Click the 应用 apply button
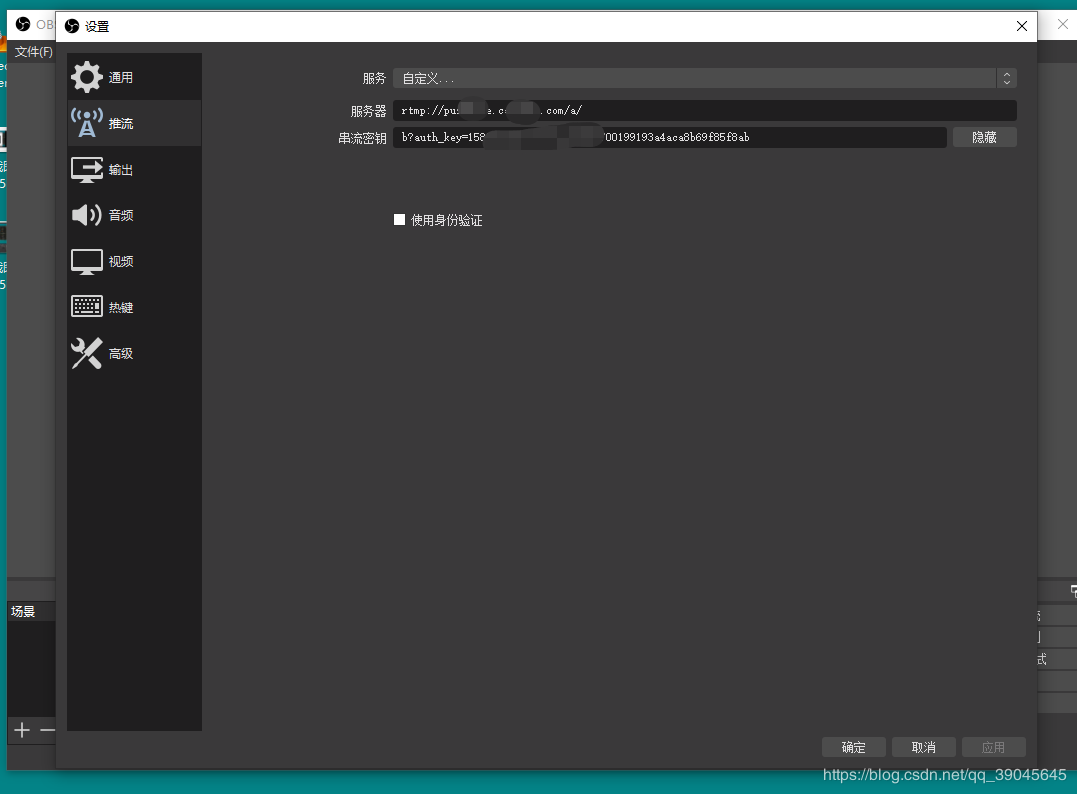Image resolution: width=1077 pixels, height=794 pixels. pos(993,747)
